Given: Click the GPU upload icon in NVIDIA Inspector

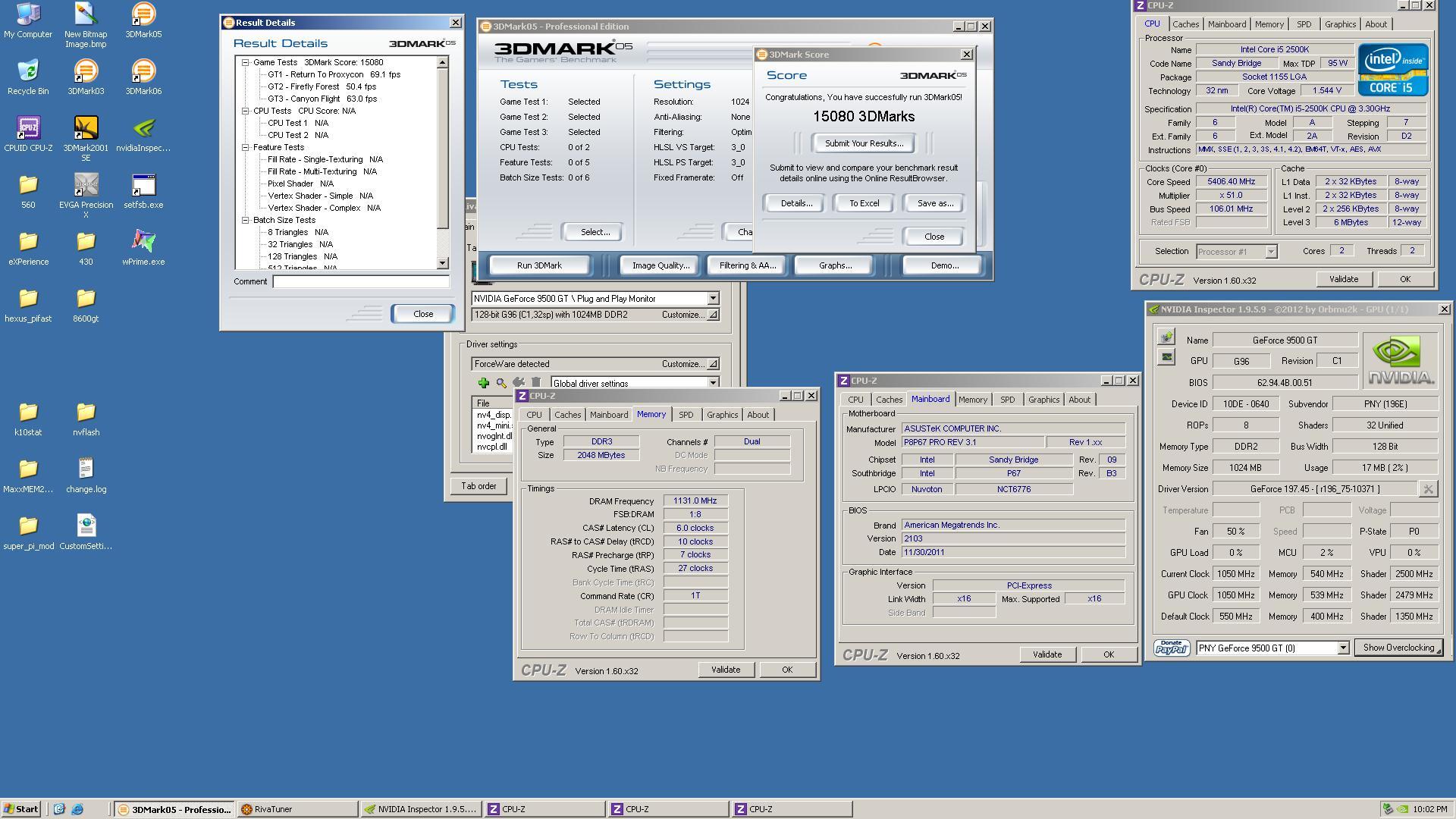Looking at the screenshot, I should (1166, 337).
